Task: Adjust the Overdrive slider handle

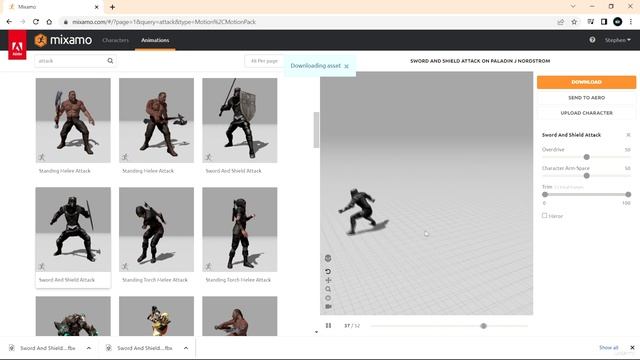Action: point(587,157)
